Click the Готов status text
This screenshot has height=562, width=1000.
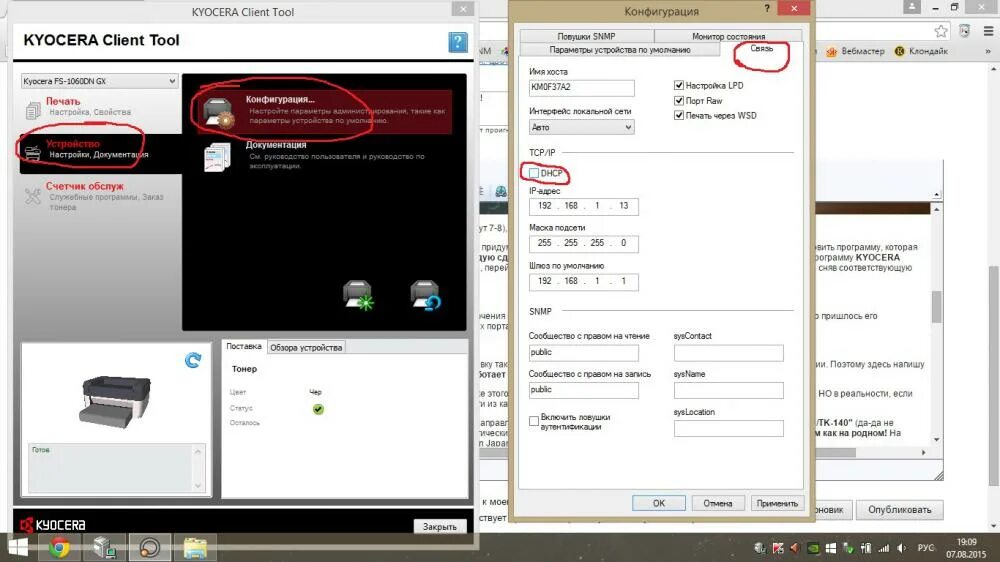click(x=41, y=450)
